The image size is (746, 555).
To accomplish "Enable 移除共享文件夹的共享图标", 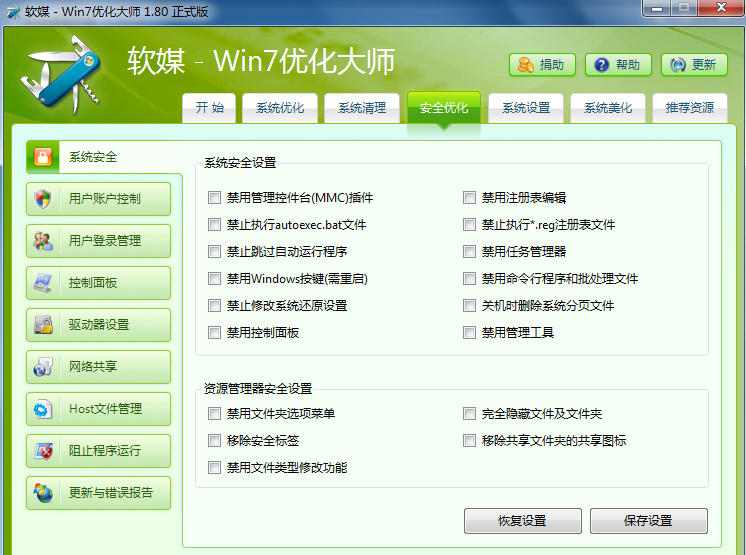I will pyautogui.click(x=469, y=440).
